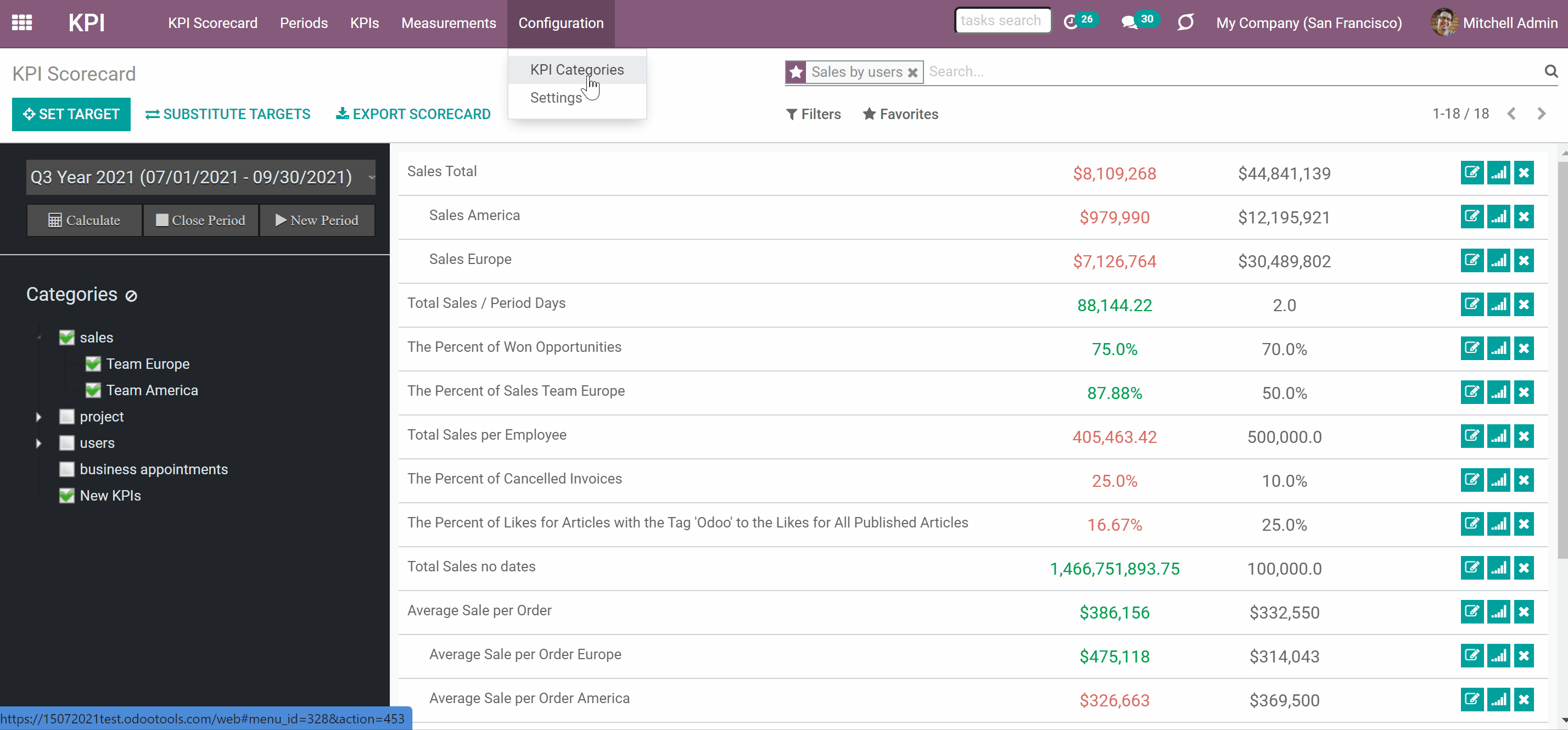Expand the users category tree
The image size is (1568, 730).
pos(38,443)
